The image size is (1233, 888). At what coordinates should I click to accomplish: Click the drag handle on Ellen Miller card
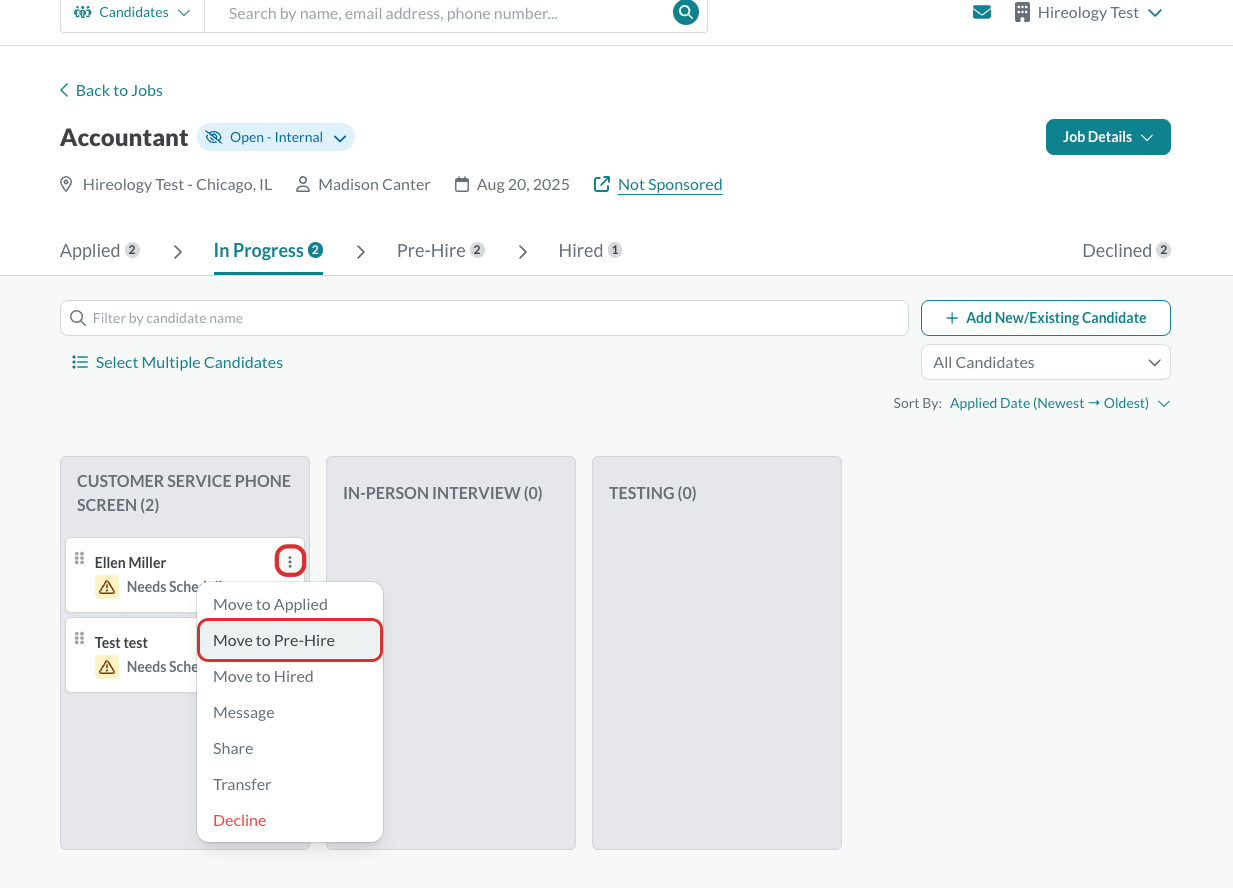[x=80, y=558]
